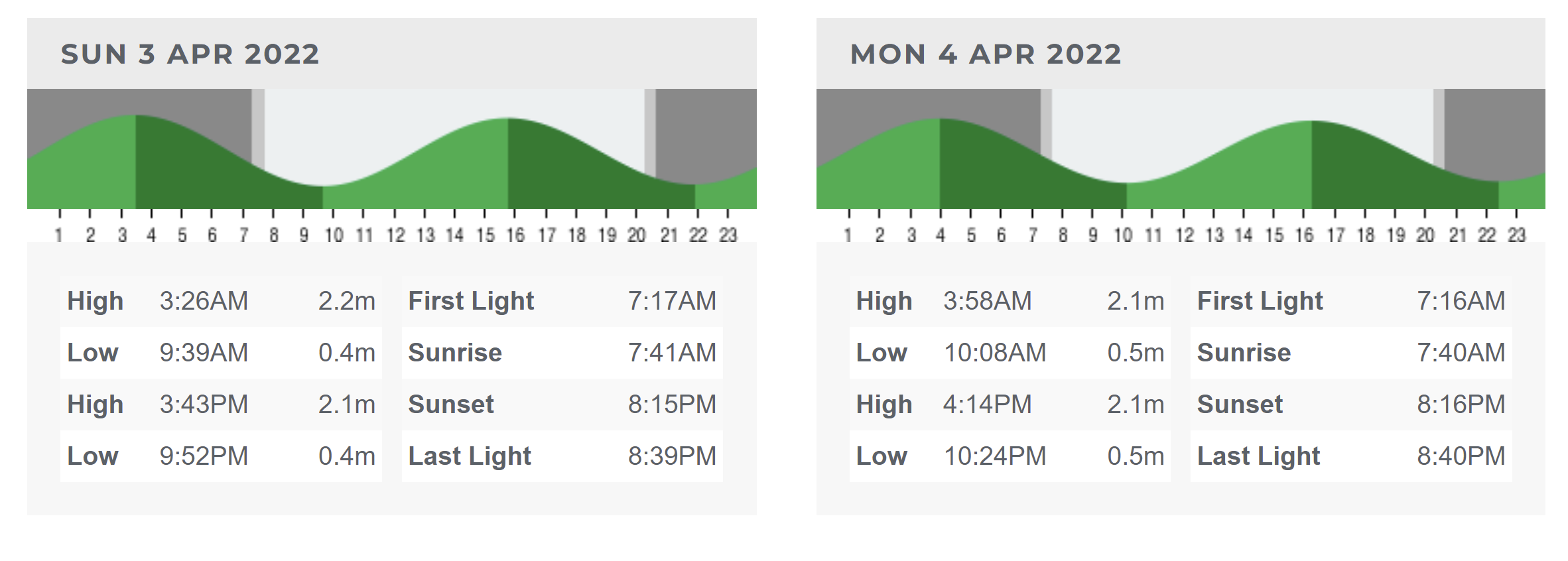The width and height of the screenshot is (1568, 561).
Task: Click hour 20 on Monday's tide chart axis
Action: 1425,235
